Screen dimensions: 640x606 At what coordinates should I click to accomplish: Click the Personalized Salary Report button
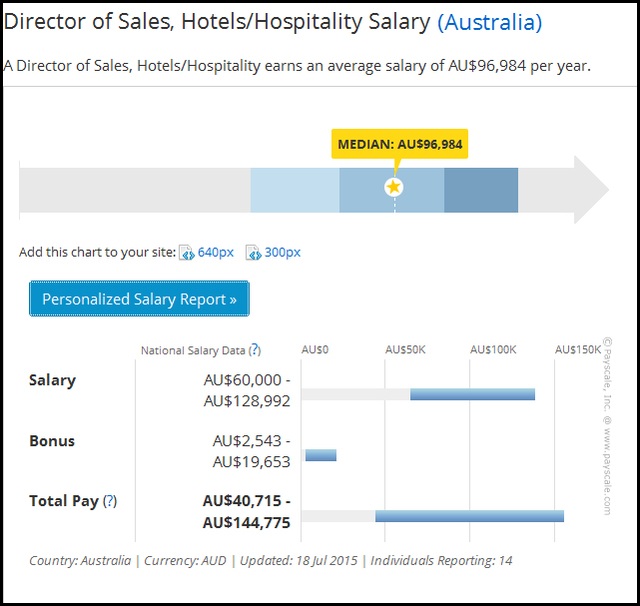pyautogui.click(x=139, y=299)
